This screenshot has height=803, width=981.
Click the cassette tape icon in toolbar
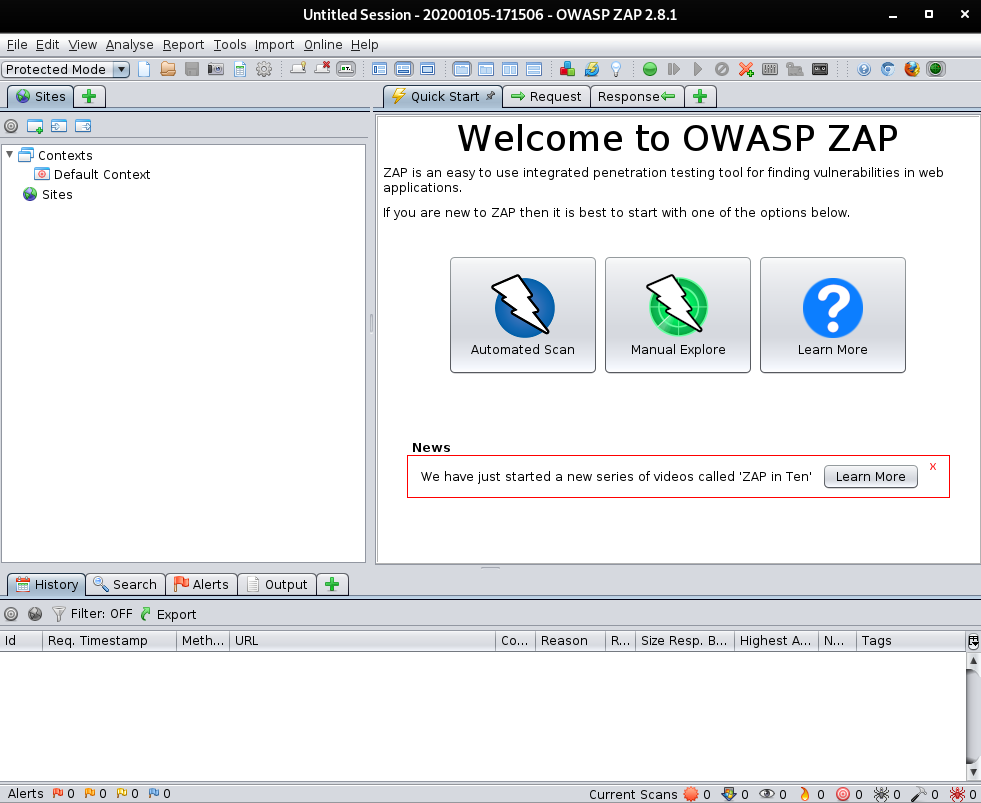click(820, 69)
